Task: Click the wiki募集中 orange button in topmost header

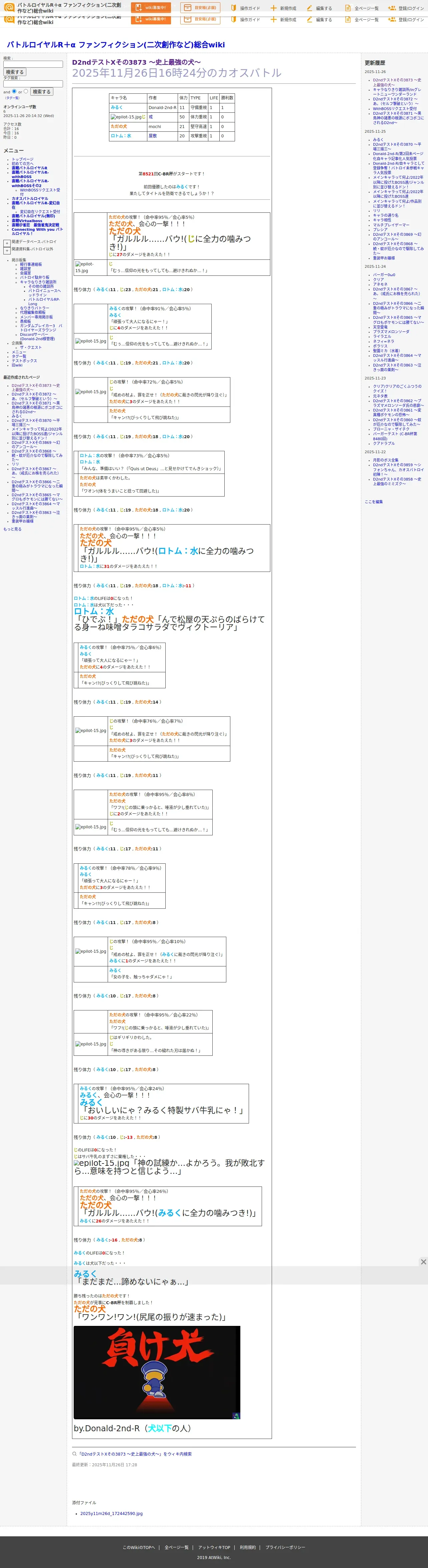Action: (x=150, y=8)
